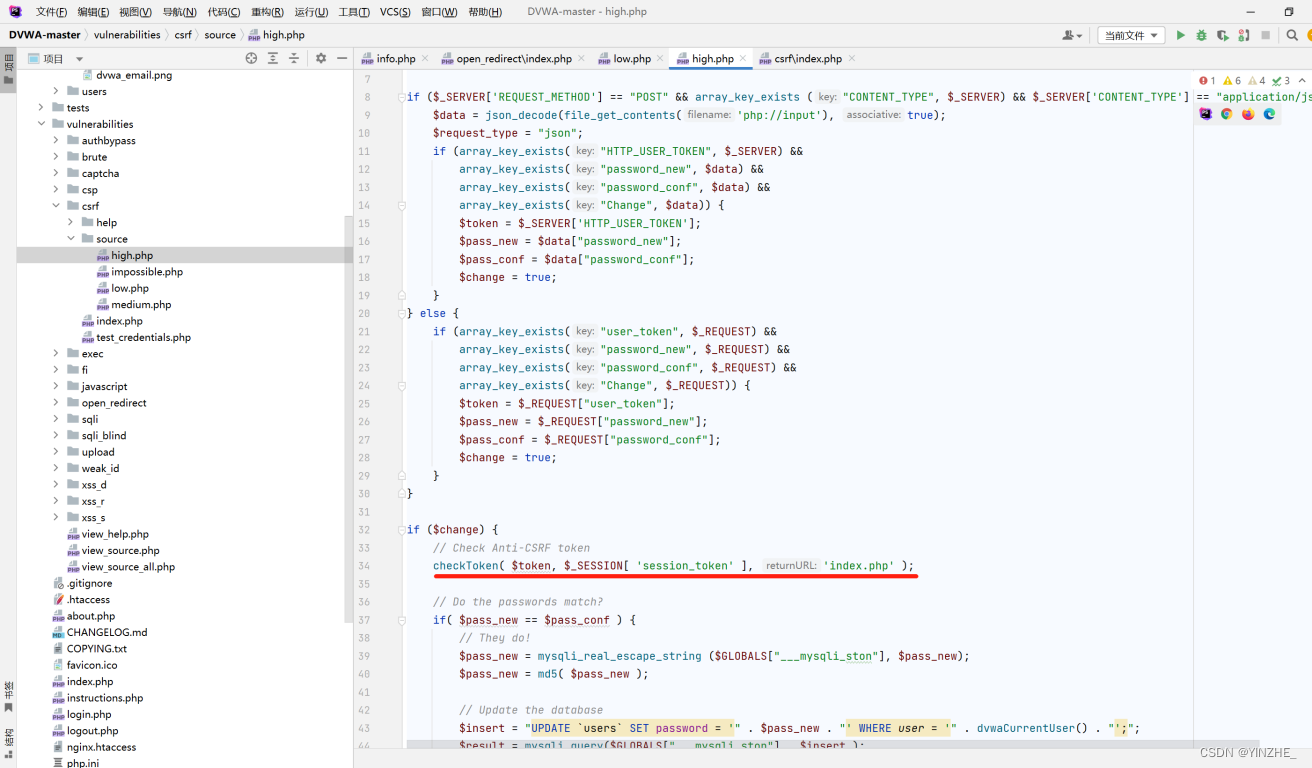Click the gray stop square icon
The height and width of the screenshot is (768, 1312).
1265,35
